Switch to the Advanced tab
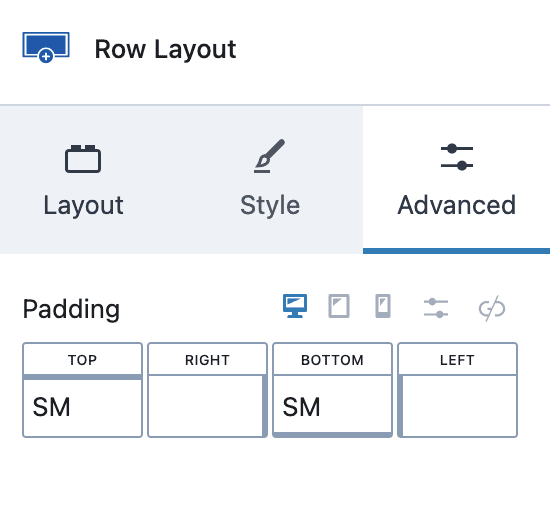 (456, 180)
